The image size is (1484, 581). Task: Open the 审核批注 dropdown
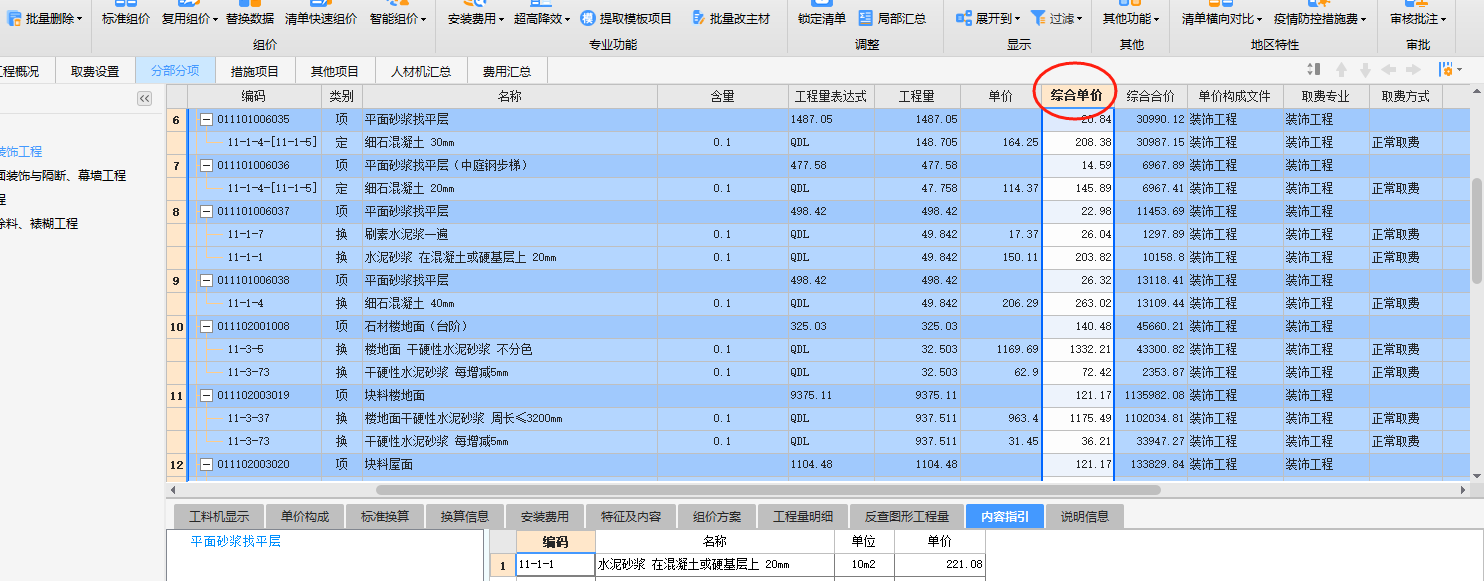tap(1445, 19)
